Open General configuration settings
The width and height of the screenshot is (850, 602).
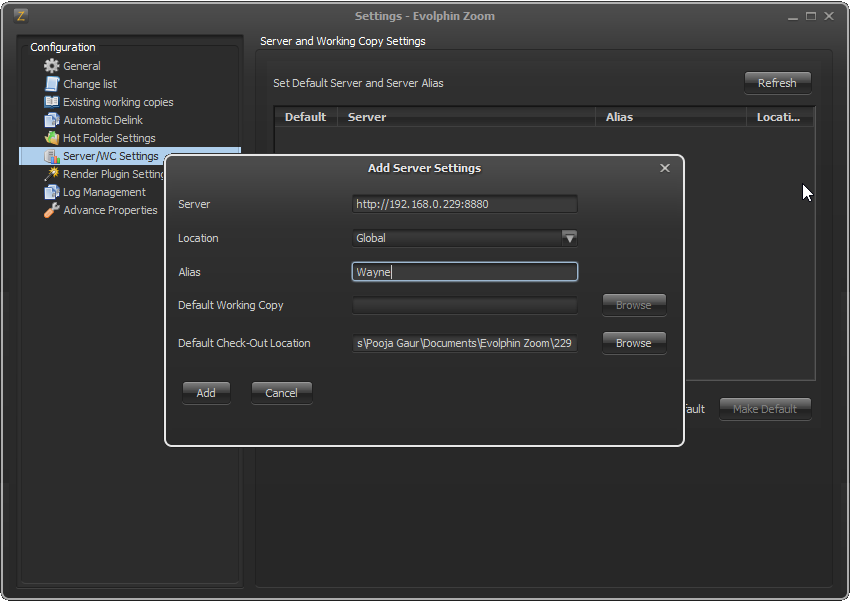(x=81, y=66)
